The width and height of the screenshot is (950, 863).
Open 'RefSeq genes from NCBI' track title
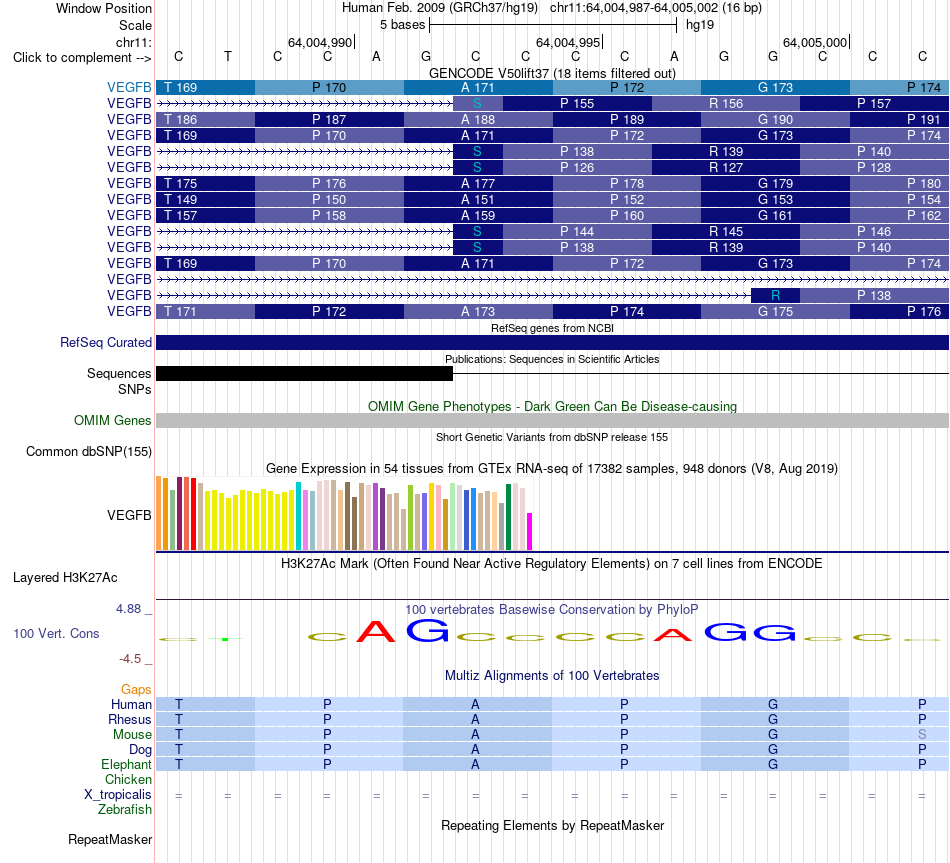tap(552, 328)
